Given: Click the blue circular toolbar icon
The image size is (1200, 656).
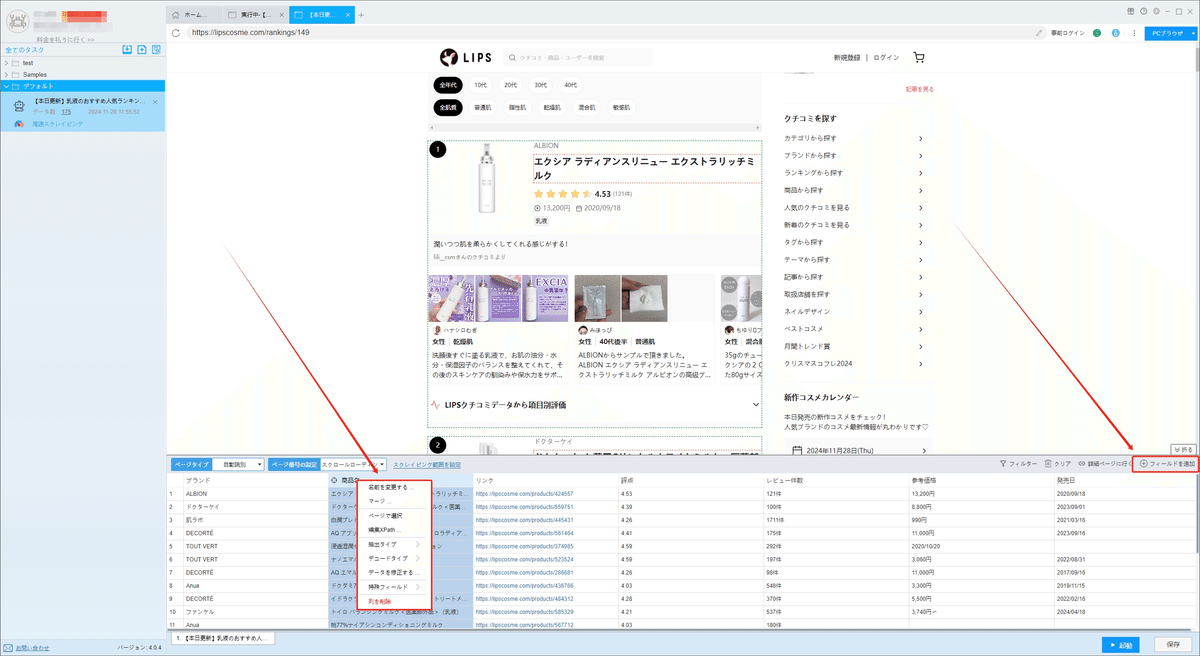Looking at the screenshot, I should 1115,33.
